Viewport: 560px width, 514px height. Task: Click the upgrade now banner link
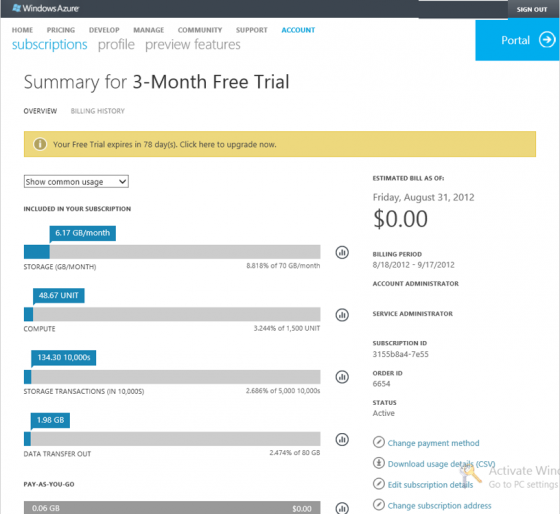[228, 145]
